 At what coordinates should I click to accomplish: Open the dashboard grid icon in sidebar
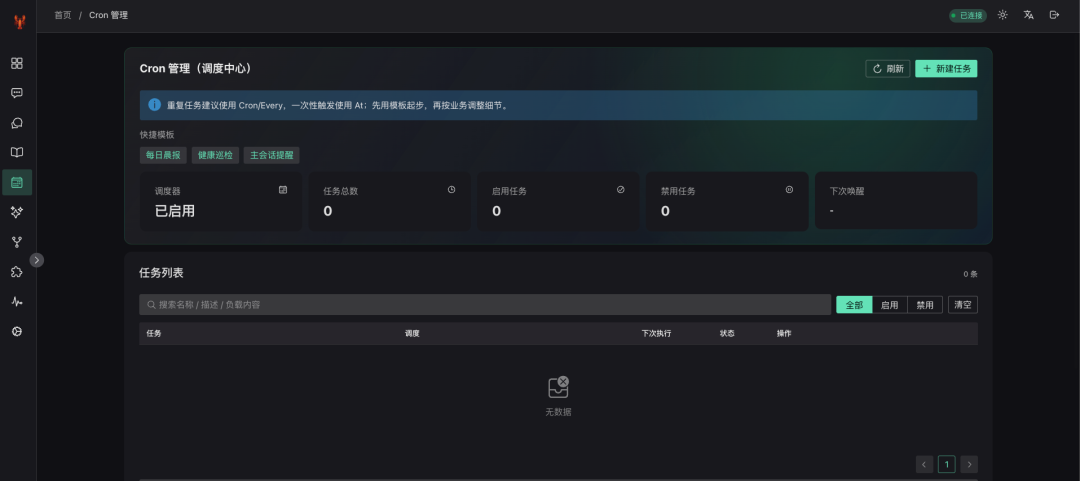click(x=17, y=63)
